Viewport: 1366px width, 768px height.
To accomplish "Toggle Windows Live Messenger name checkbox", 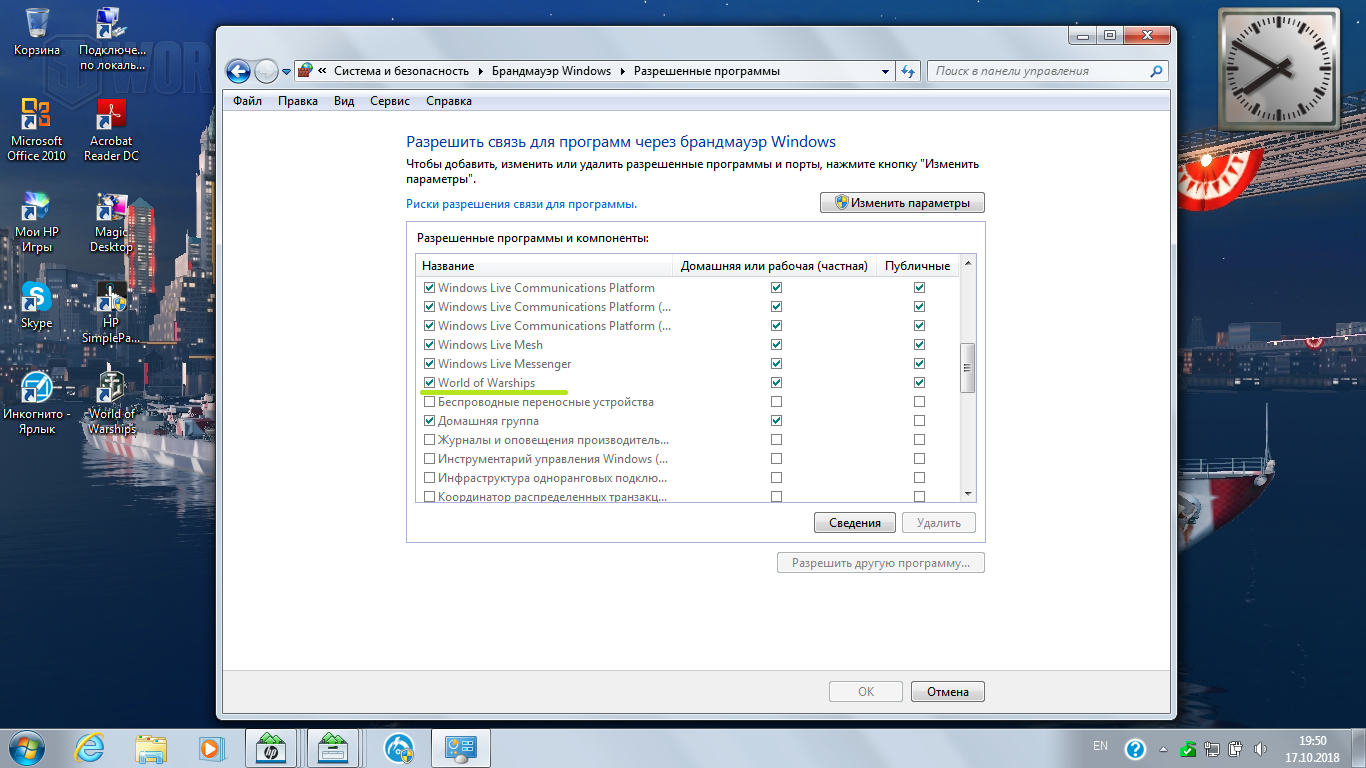I will click(x=429, y=364).
